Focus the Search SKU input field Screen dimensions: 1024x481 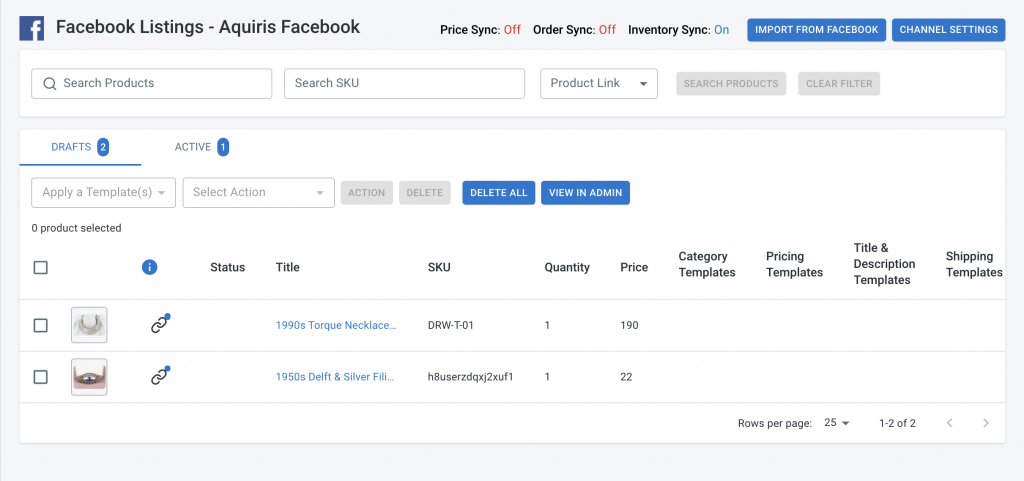click(404, 84)
